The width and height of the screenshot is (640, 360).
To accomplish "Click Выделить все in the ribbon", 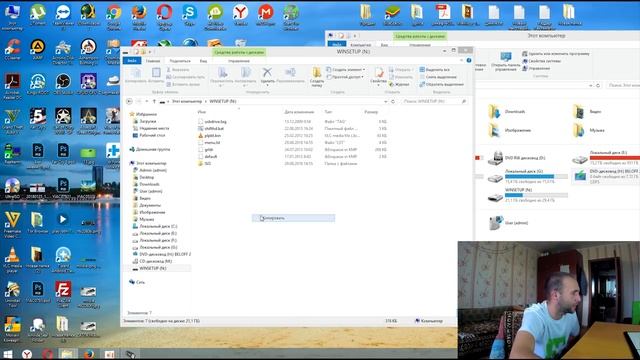I will point(435,70).
